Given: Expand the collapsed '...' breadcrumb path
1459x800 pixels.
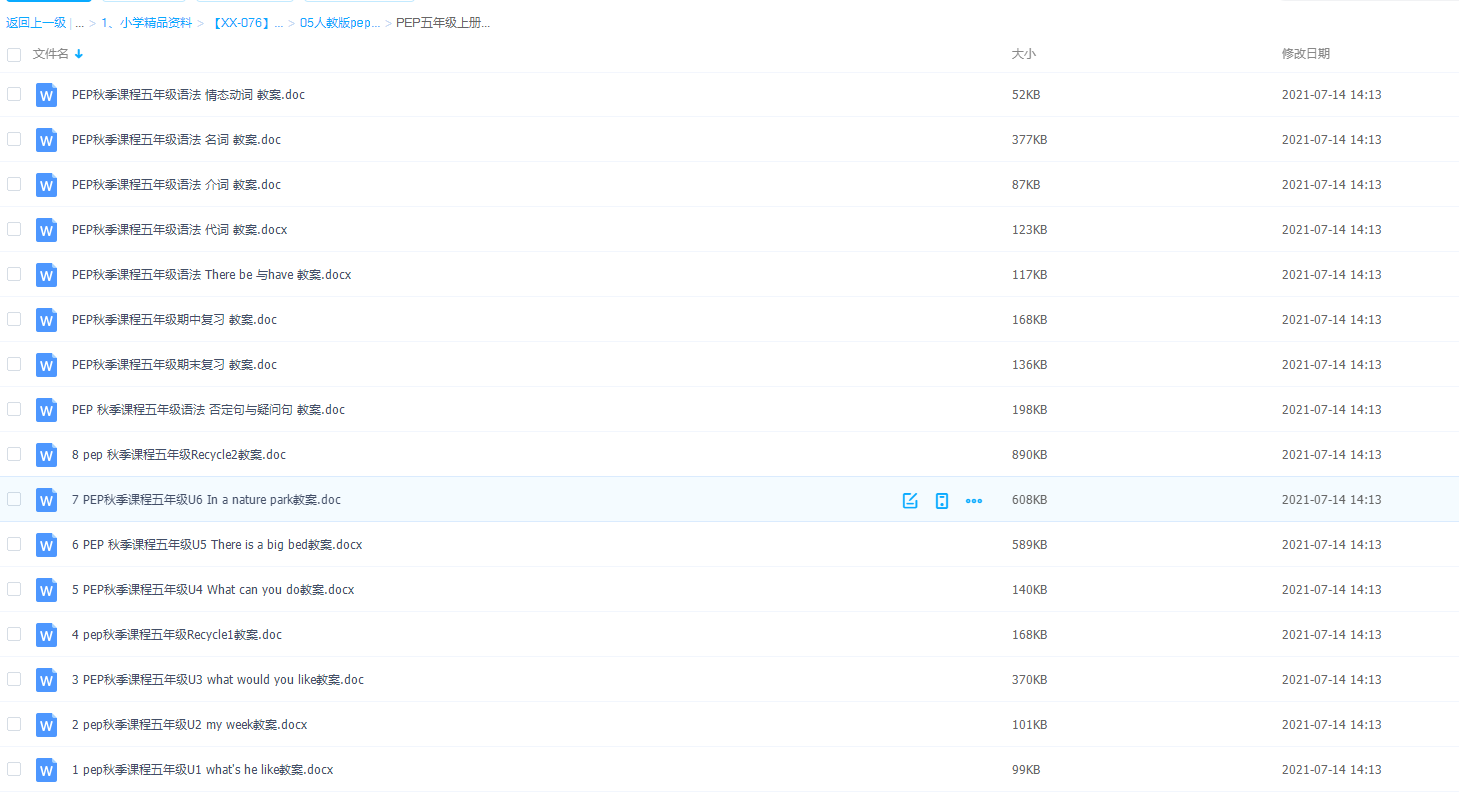Looking at the screenshot, I should (x=79, y=22).
